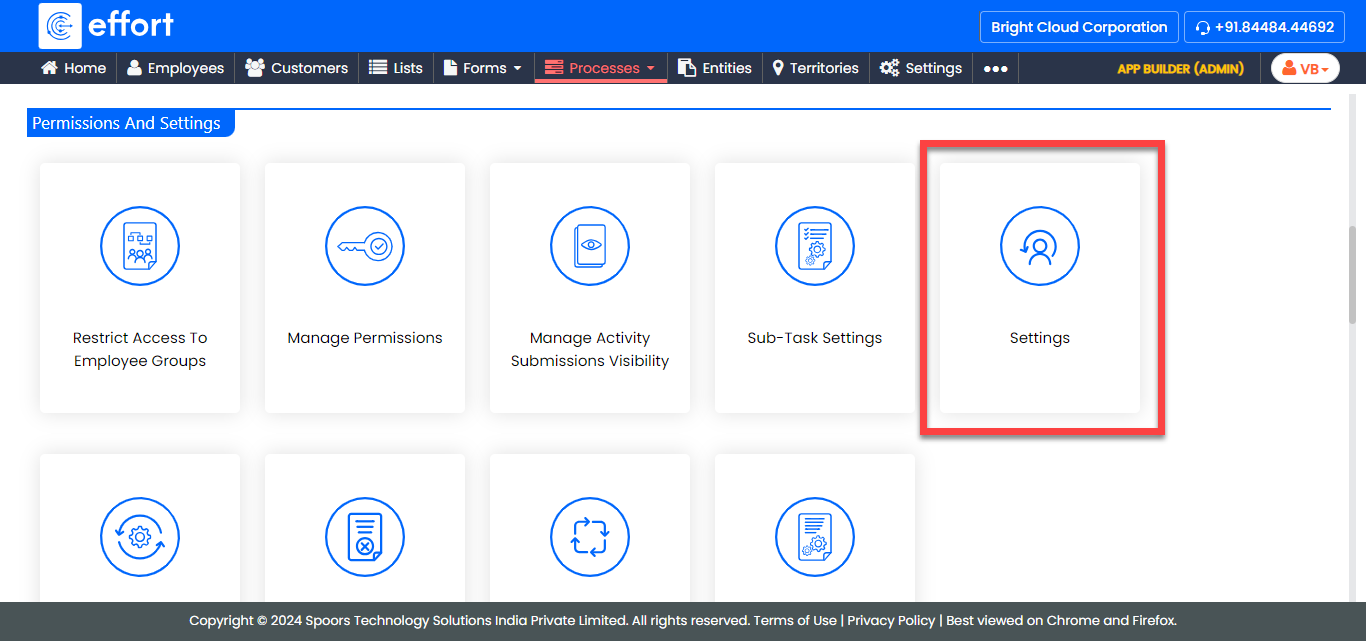1366x641 pixels.
Task: Open the VB user profile dropdown
Action: [1305, 68]
